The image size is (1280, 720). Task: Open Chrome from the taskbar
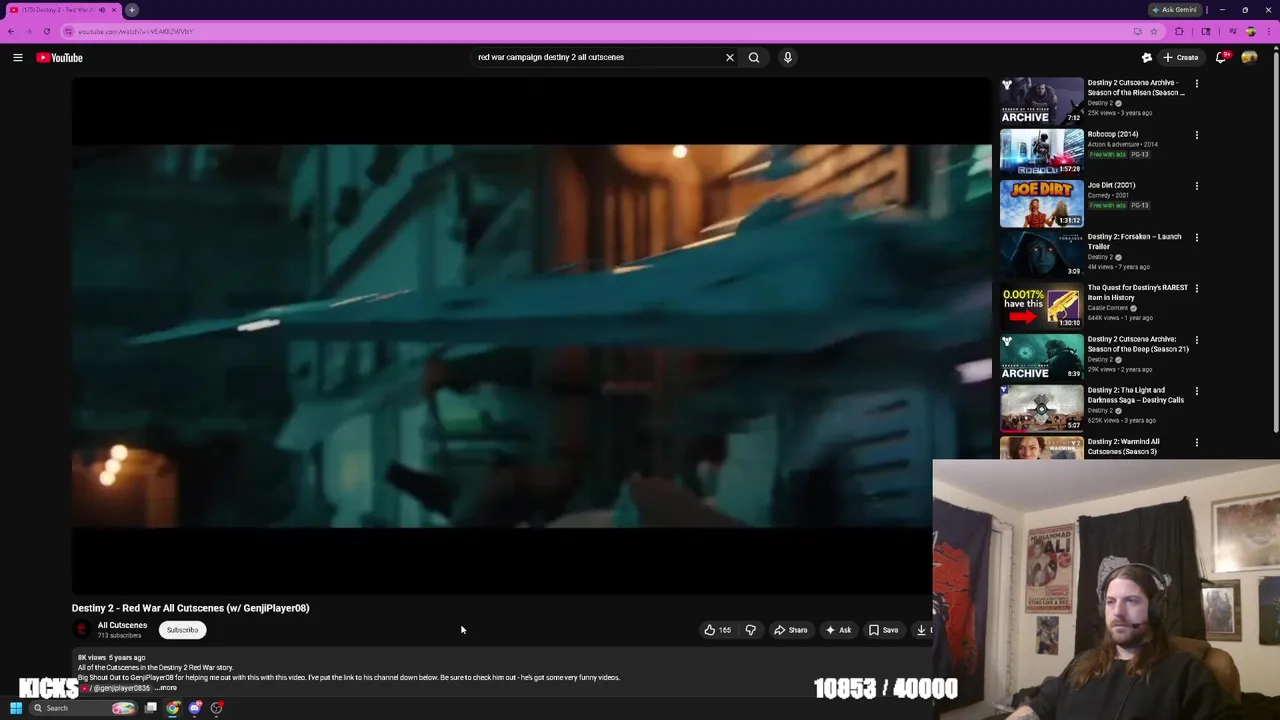[x=173, y=708]
